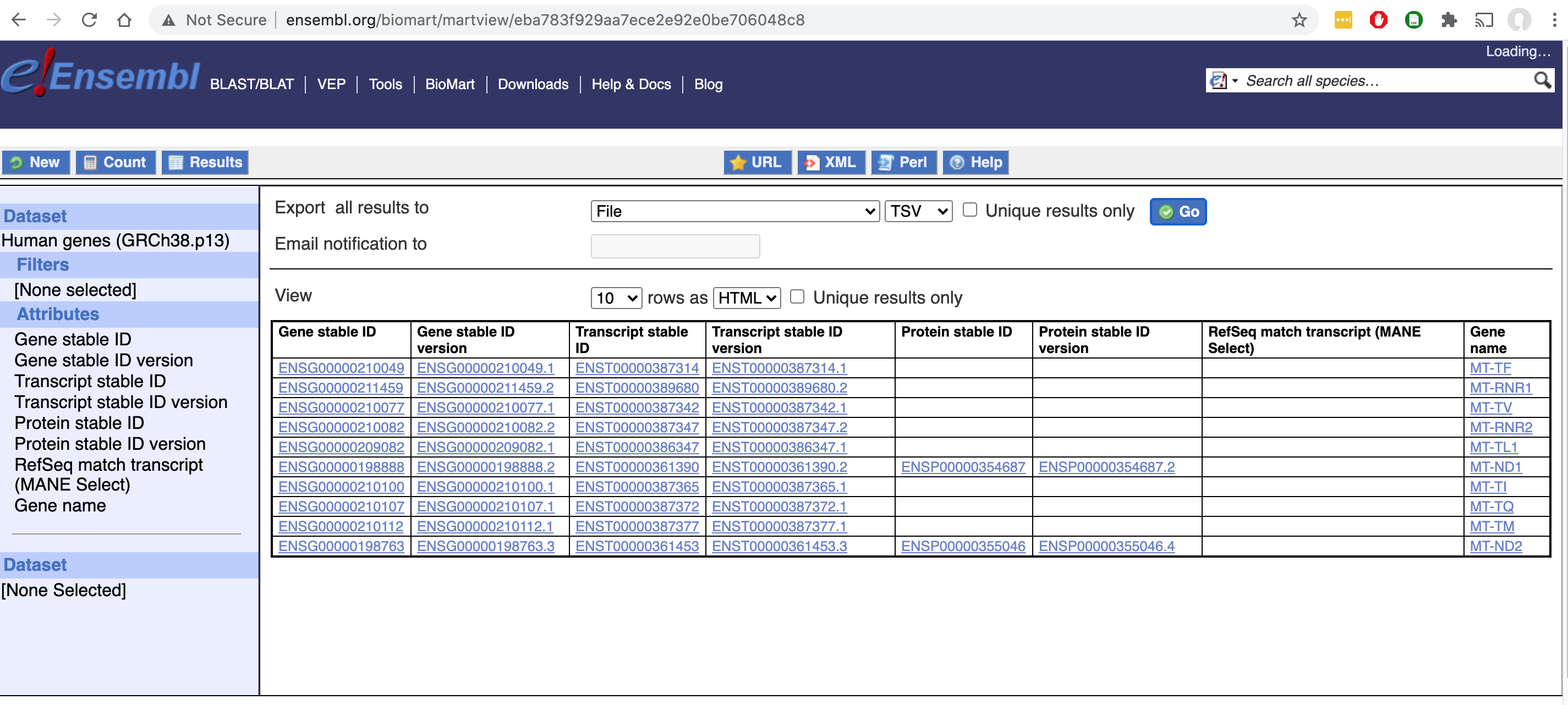Click the browser forward arrow

tap(53, 20)
